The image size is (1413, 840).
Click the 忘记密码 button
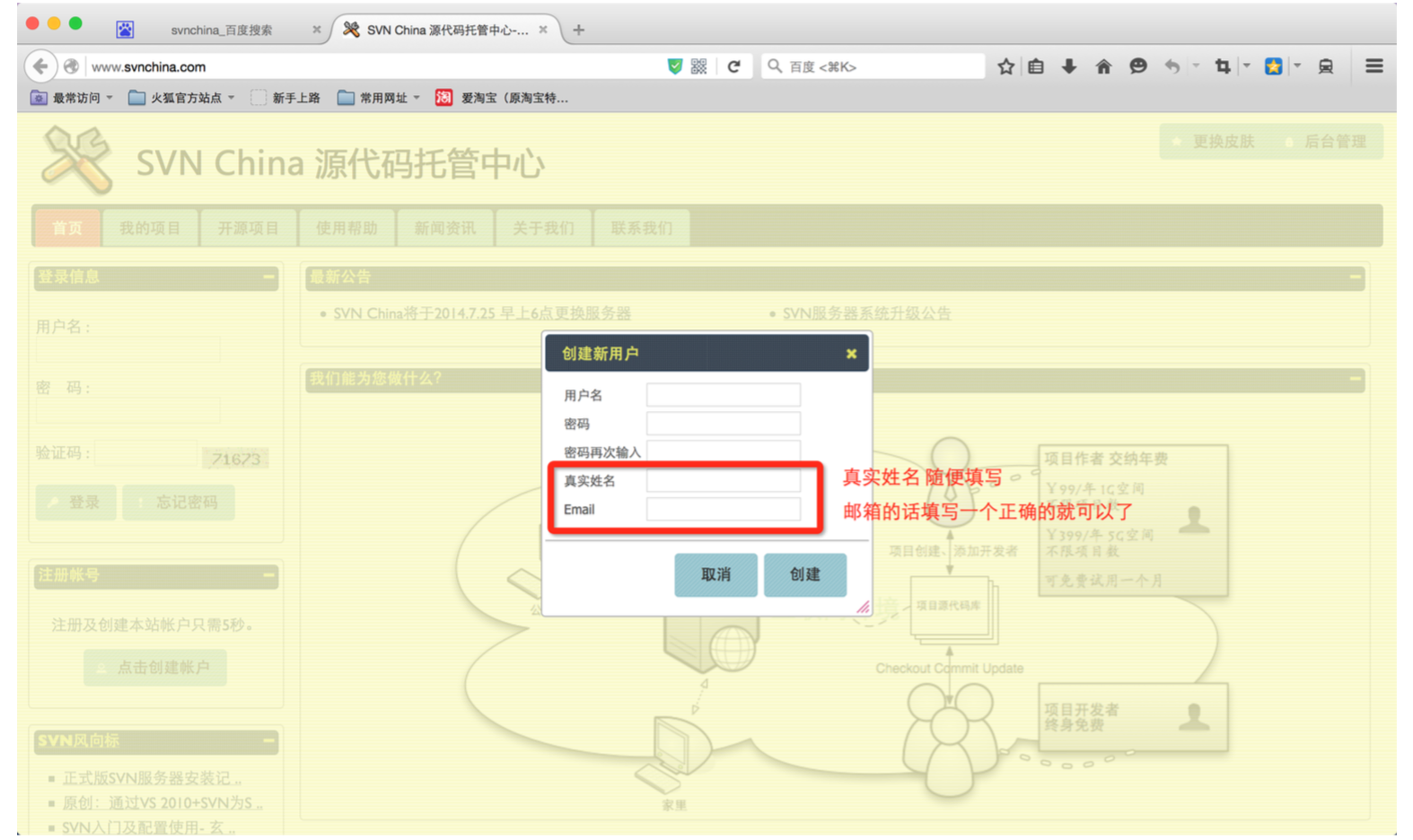(x=179, y=503)
